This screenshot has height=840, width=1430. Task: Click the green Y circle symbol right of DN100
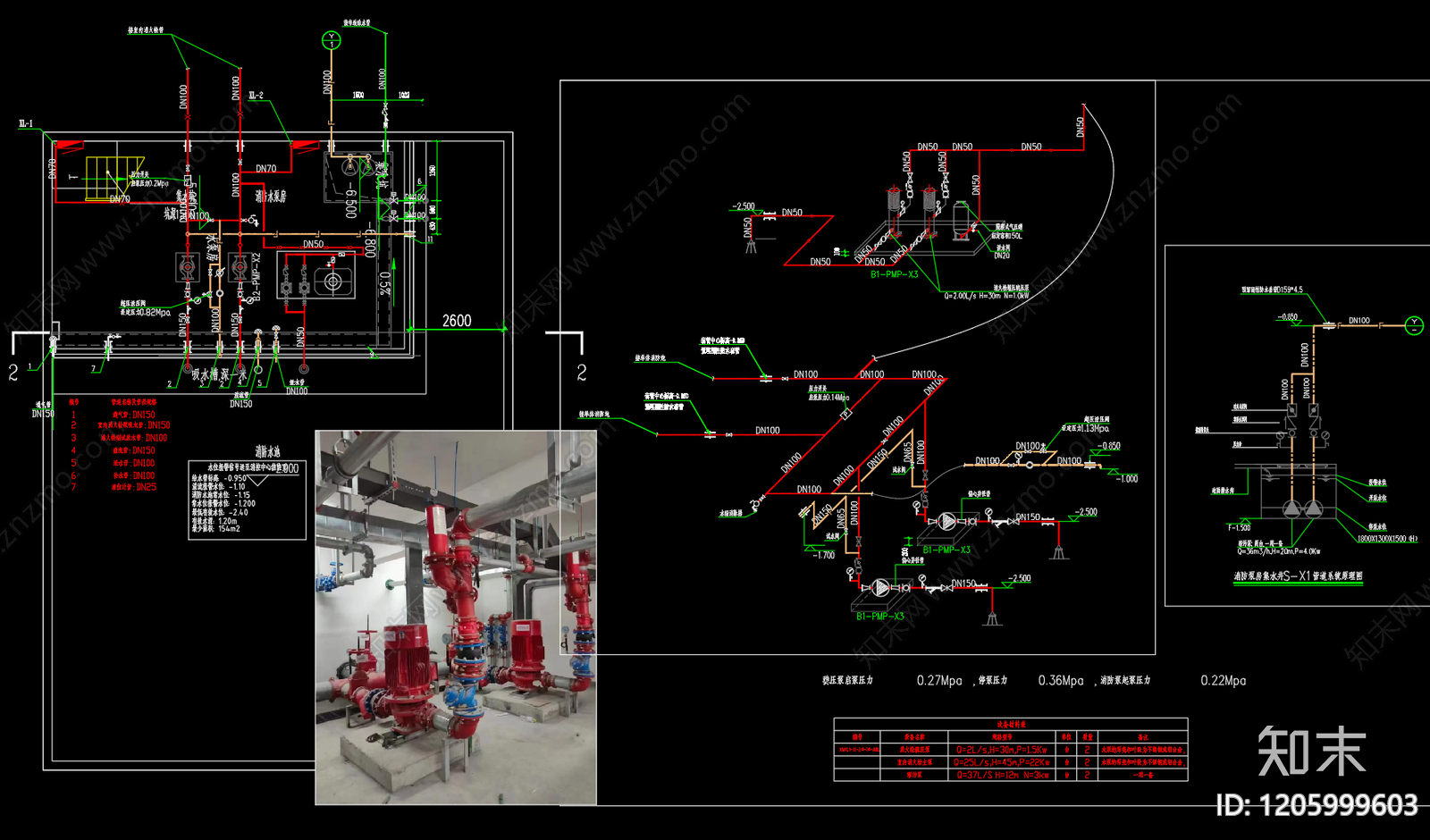coord(1414,325)
